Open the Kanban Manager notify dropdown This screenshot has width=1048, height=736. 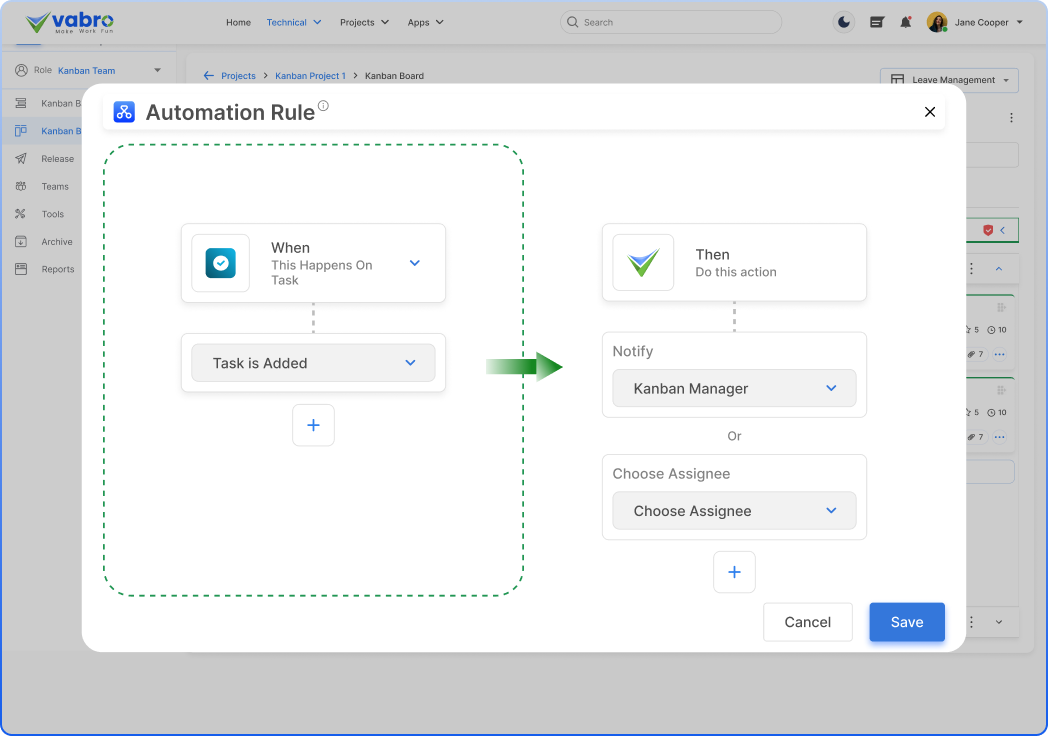pyautogui.click(x=734, y=388)
